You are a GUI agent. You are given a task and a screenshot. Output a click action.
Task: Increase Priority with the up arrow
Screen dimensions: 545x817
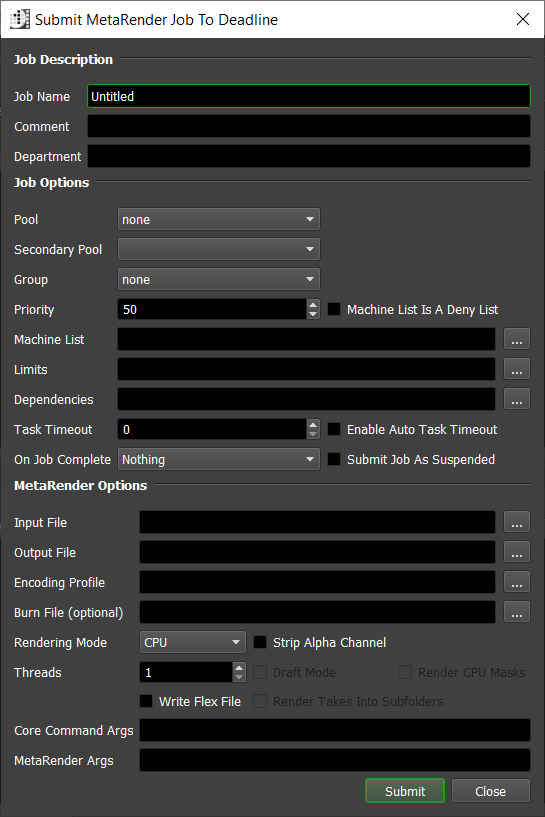coord(313,304)
